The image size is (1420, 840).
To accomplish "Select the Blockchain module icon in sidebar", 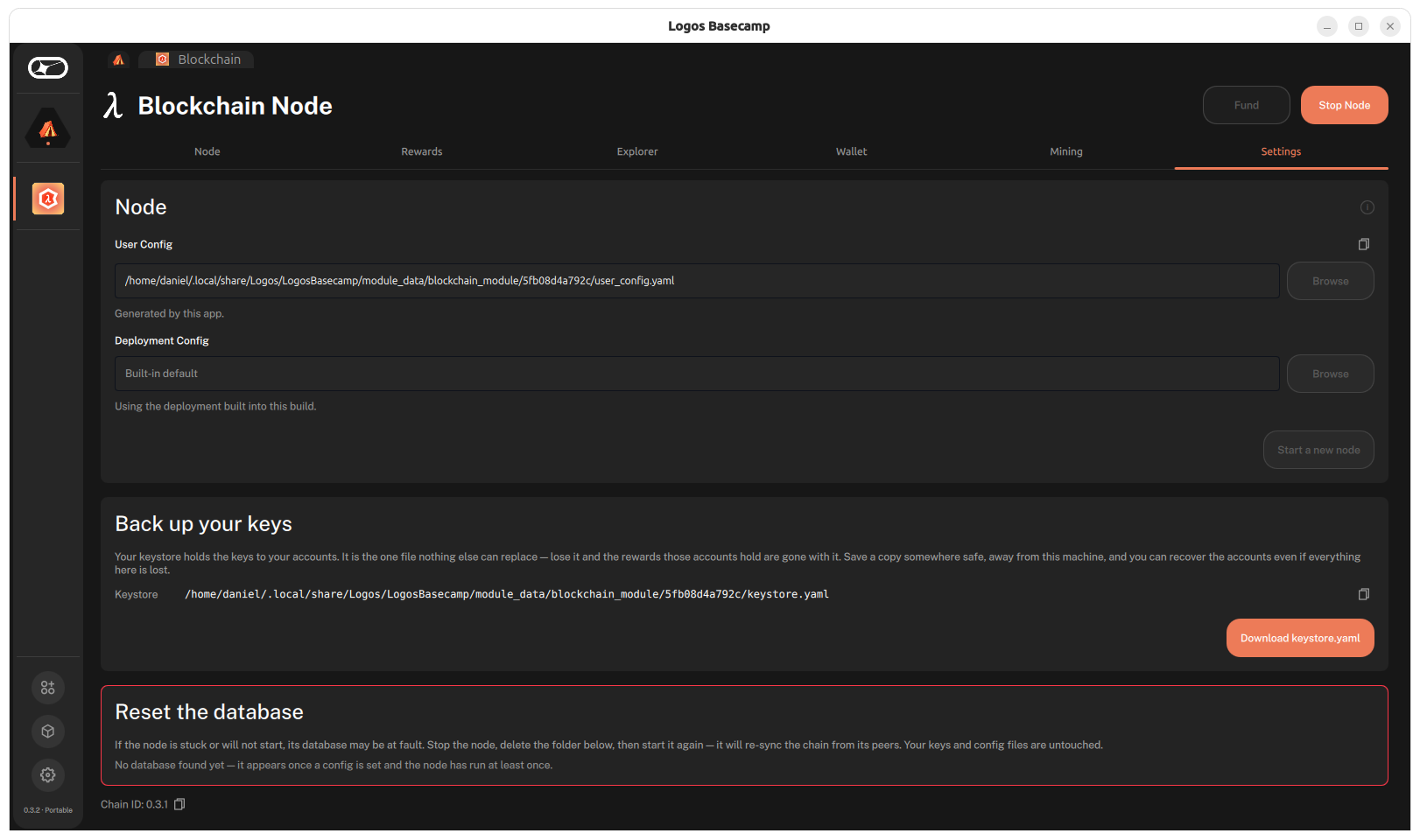I will (48, 199).
